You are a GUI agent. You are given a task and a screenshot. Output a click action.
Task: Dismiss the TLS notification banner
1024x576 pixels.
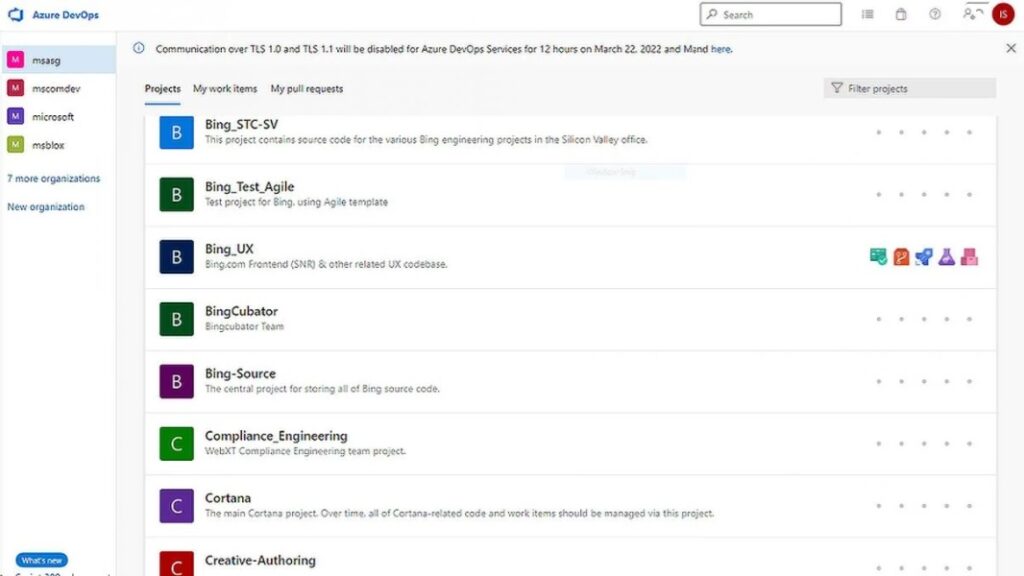pos(1010,47)
